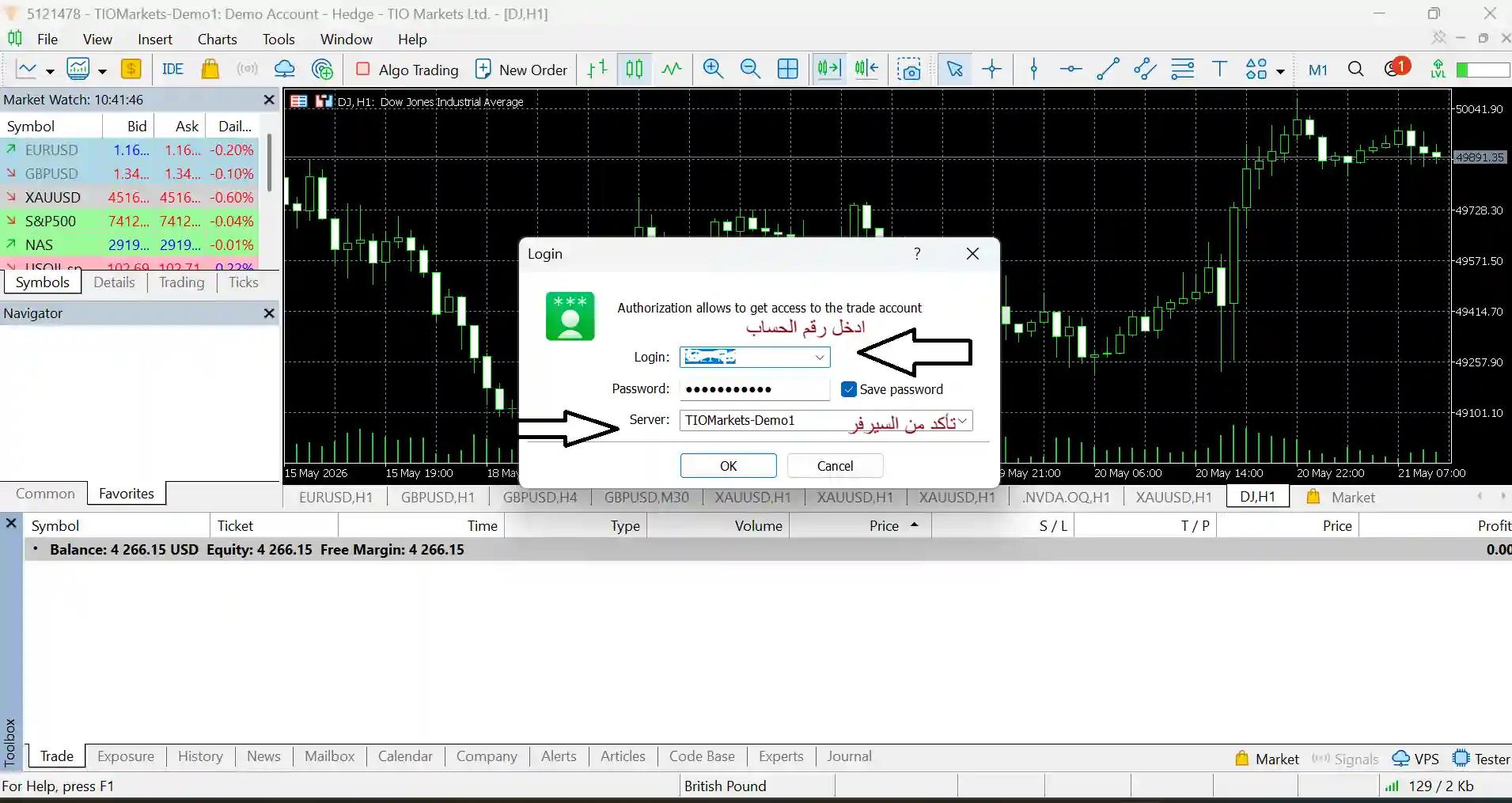Open the File menu
1512x803 pixels.
[47, 39]
